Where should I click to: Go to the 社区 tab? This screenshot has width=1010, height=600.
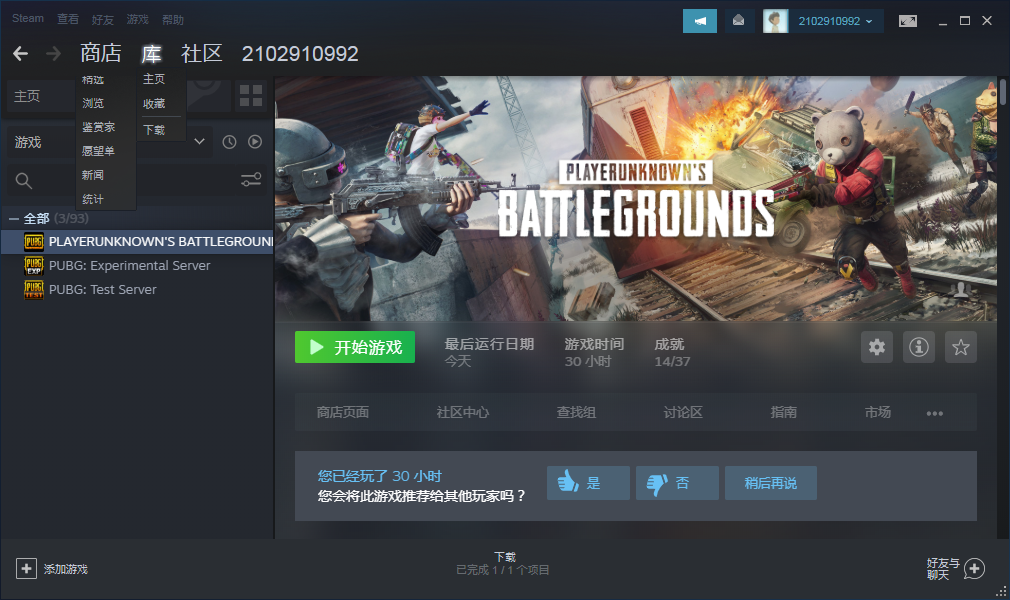pyautogui.click(x=202, y=53)
